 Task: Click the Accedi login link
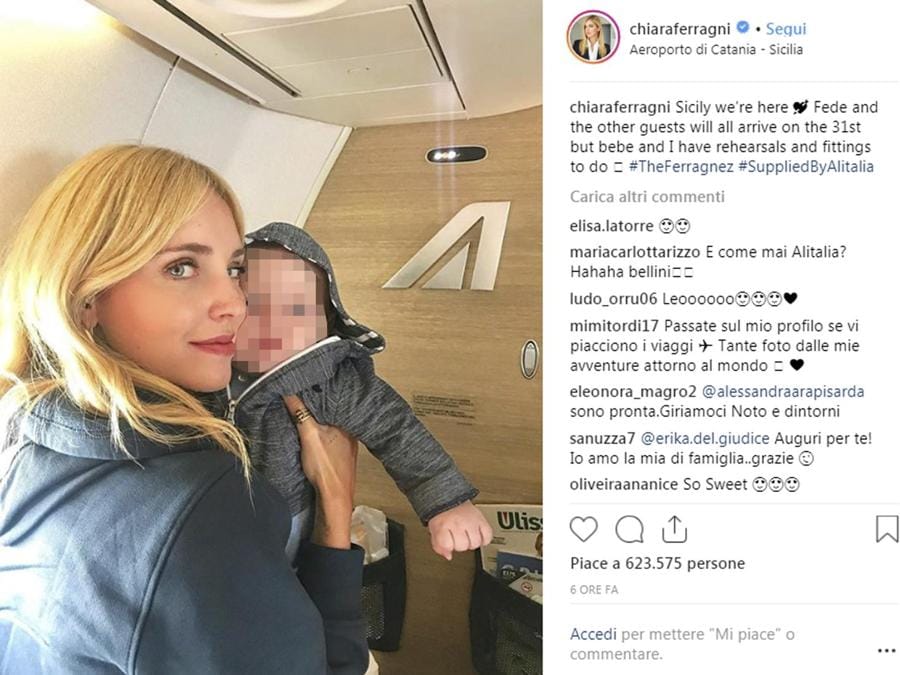pyautogui.click(x=593, y=634)
